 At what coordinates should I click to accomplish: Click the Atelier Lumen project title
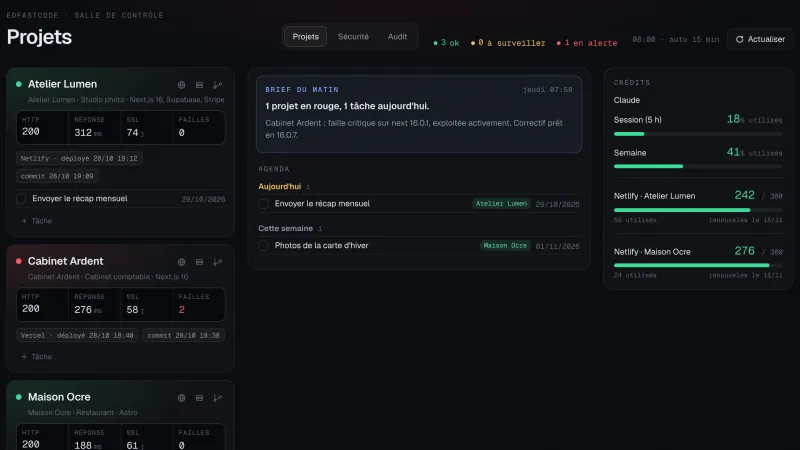pyautogui.click(x=62, y=84)
